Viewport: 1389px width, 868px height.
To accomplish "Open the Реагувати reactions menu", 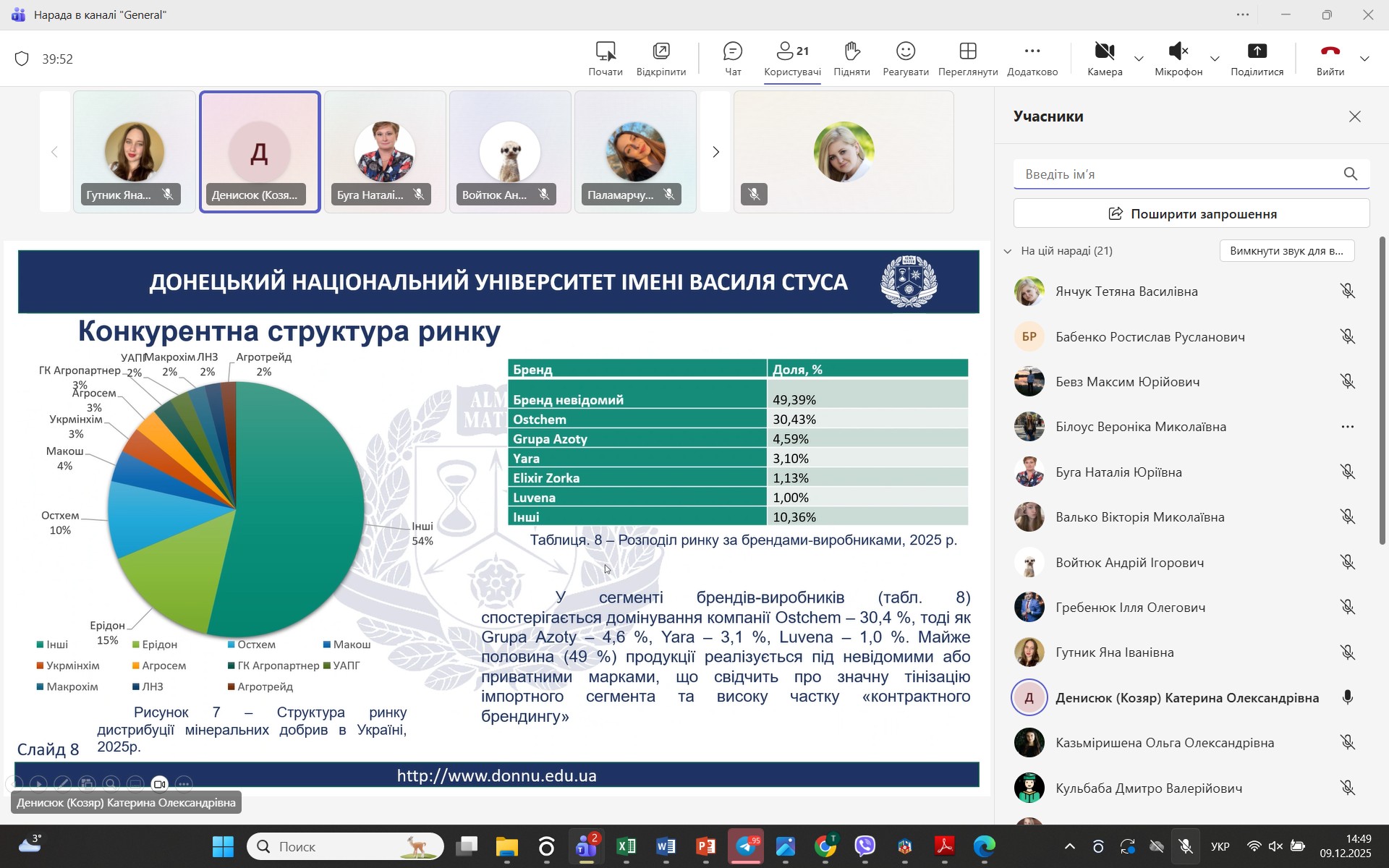I will point(905,58).
